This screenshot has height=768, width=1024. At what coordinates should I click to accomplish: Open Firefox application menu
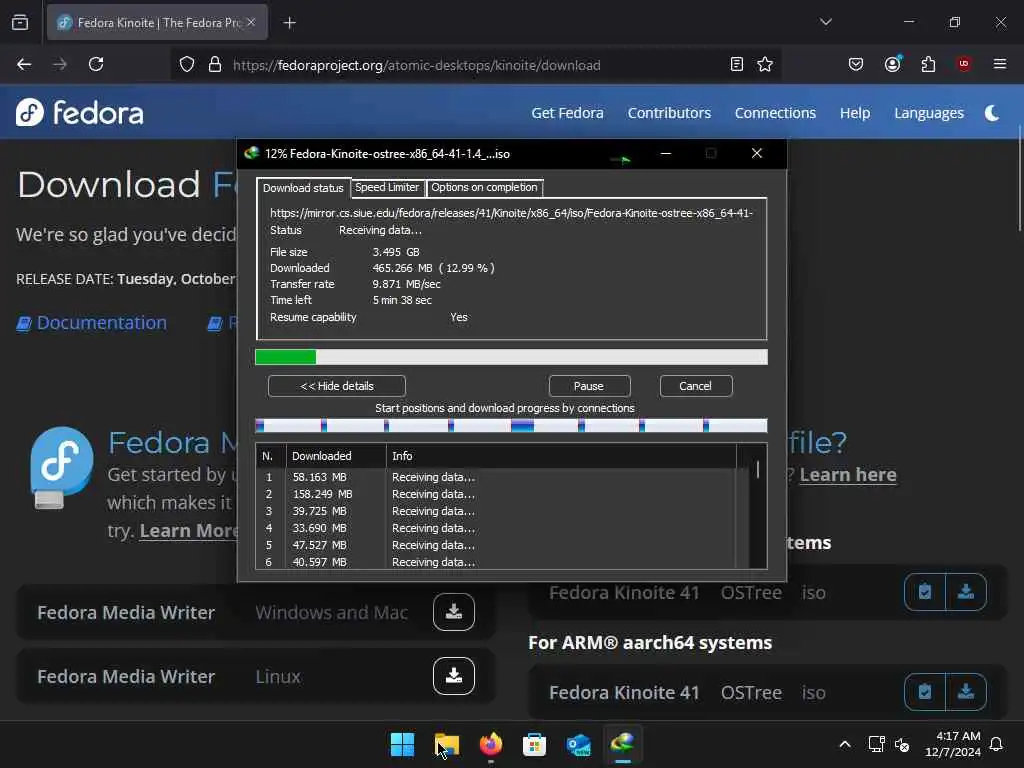tap(1000, 64)
